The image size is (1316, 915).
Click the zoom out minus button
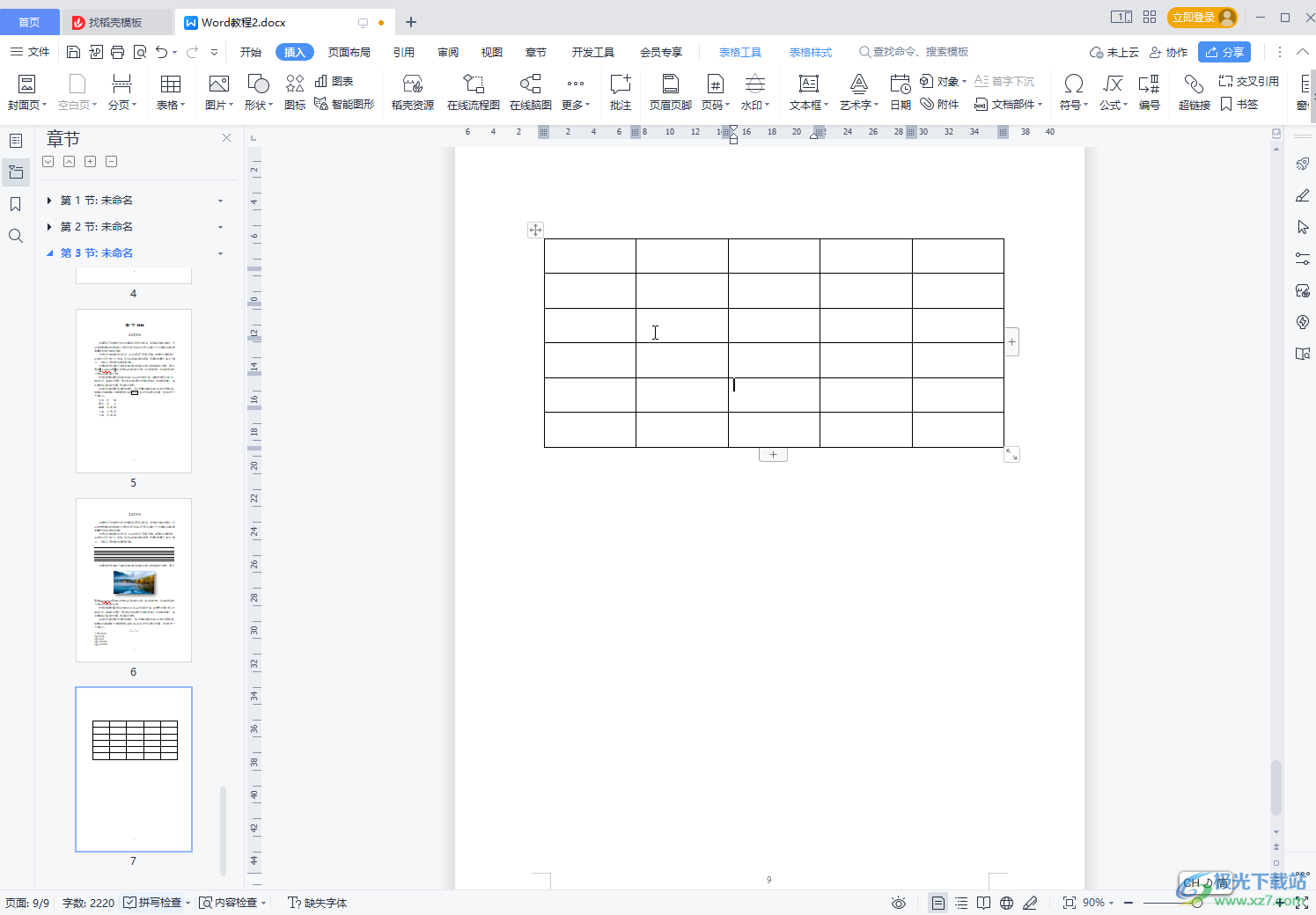coord(1129,903)
